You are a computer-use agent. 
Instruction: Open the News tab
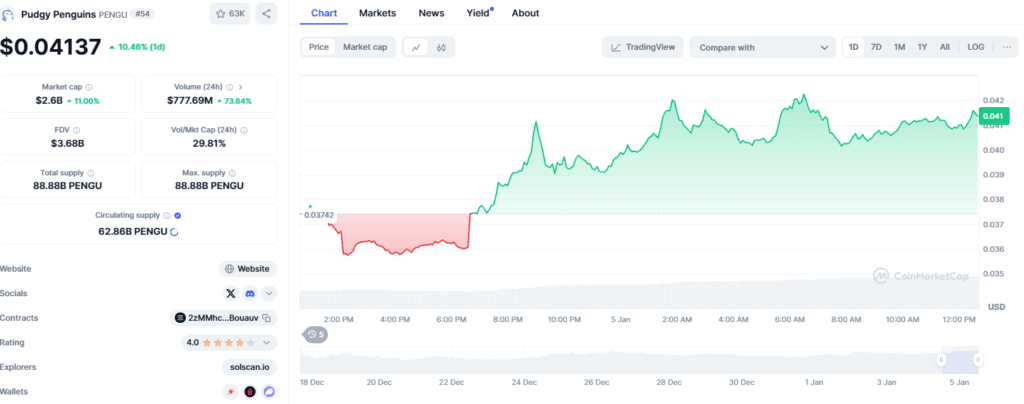[431, 13]
